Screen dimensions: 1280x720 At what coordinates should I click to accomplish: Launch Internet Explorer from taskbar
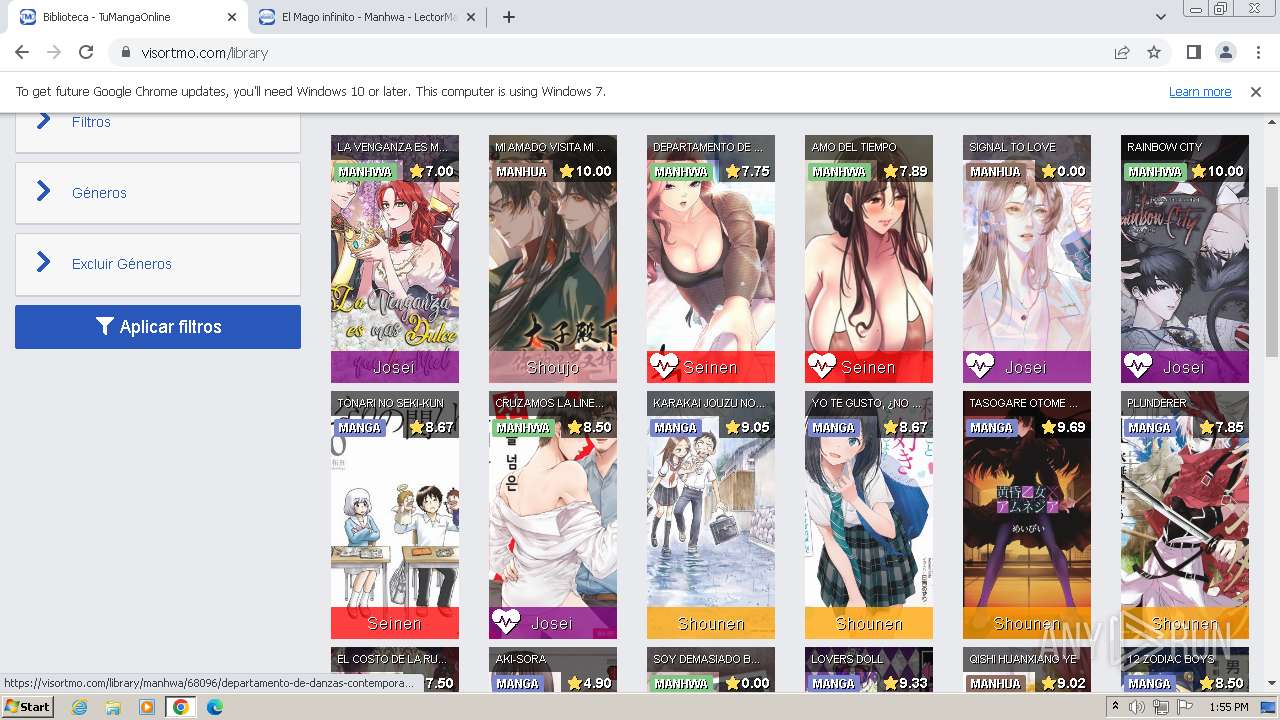(x=80, y=707)
